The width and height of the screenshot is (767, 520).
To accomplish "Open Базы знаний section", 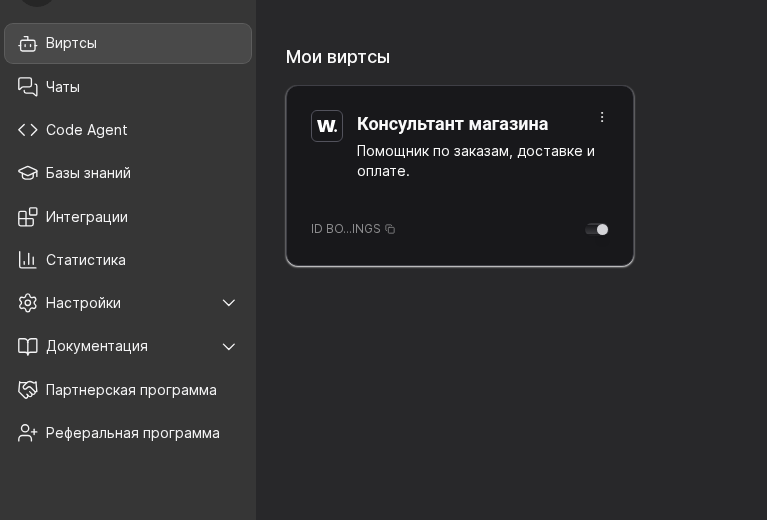I will tap(128, 173).
